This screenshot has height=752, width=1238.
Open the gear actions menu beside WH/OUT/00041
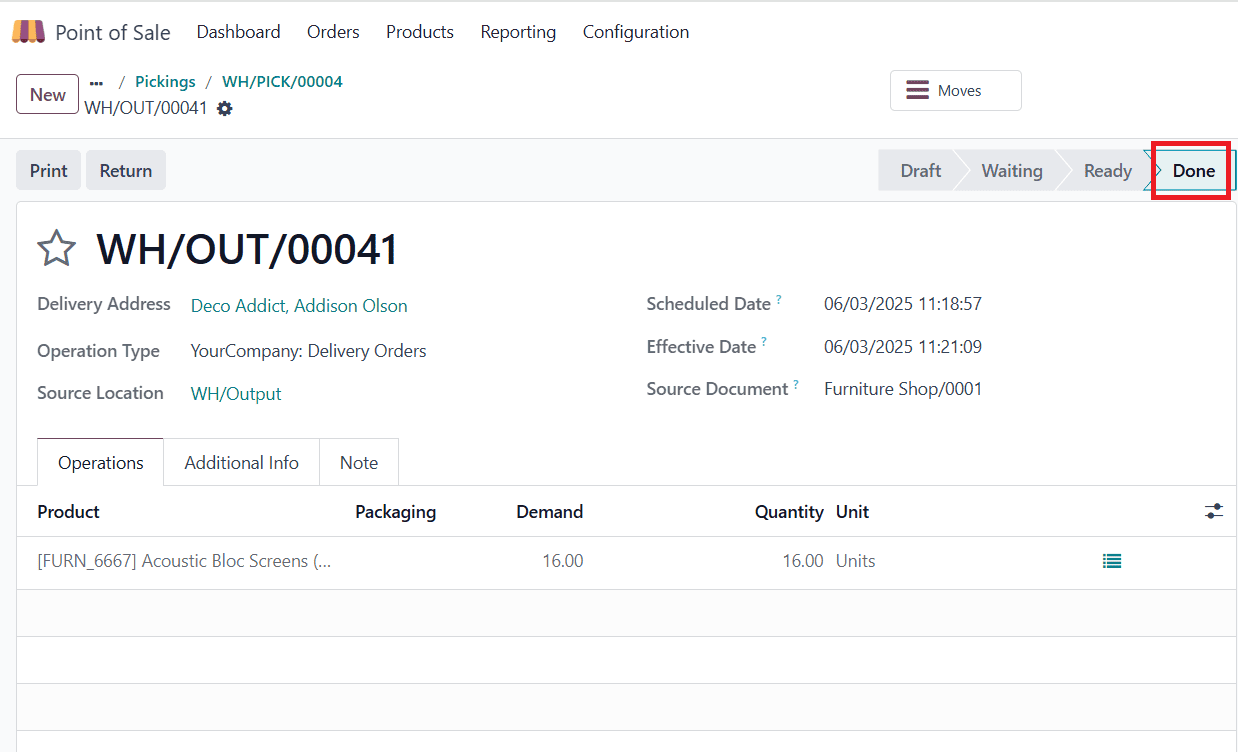click(225, 108)
